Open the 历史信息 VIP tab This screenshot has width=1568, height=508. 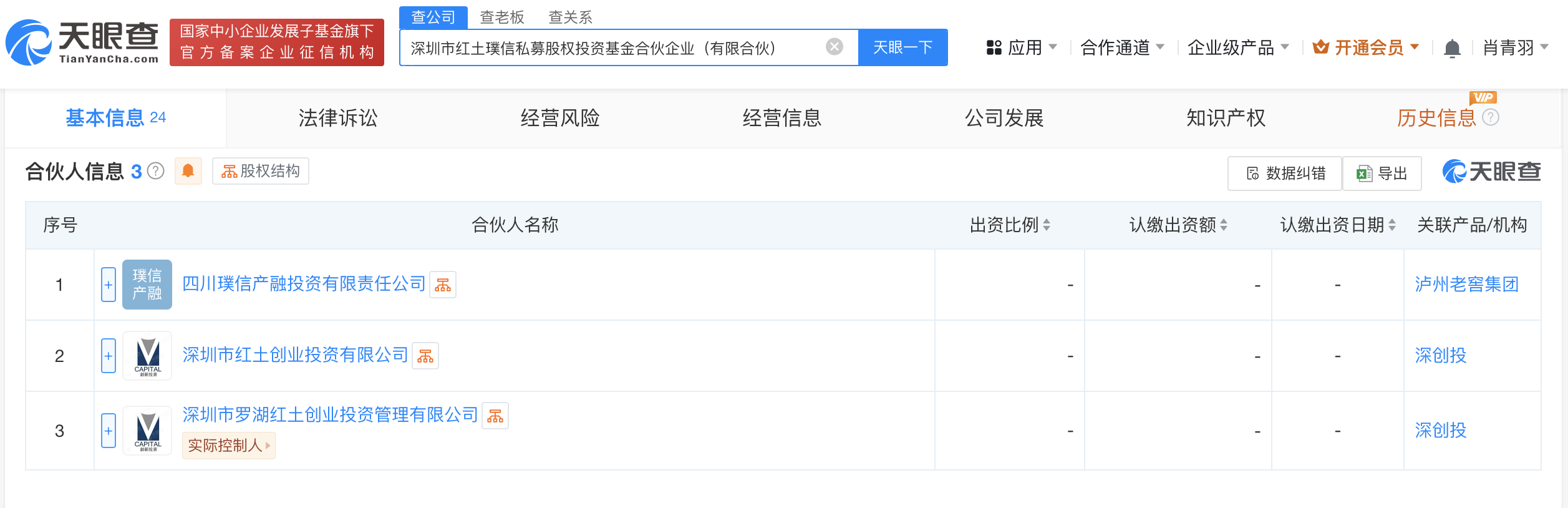(1436, 118)
